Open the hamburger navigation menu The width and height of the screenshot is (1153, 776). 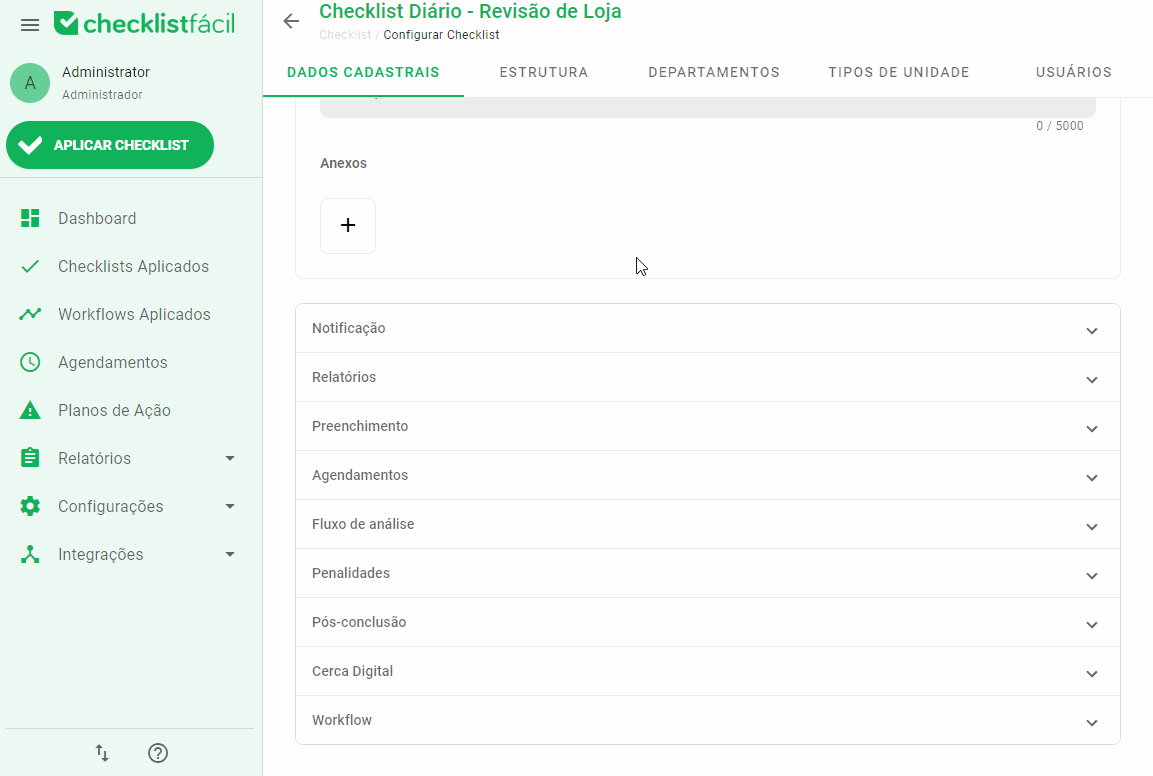30,25
